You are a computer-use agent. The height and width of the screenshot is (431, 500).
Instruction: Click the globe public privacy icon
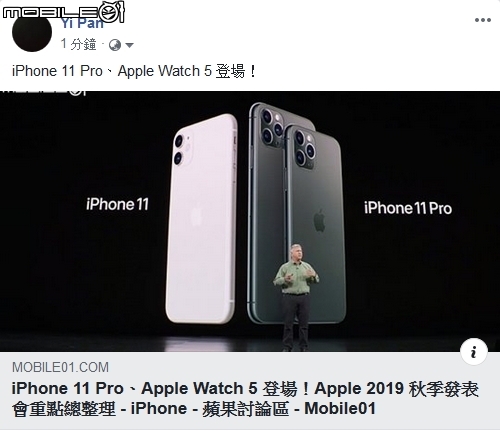click(115, 45)
